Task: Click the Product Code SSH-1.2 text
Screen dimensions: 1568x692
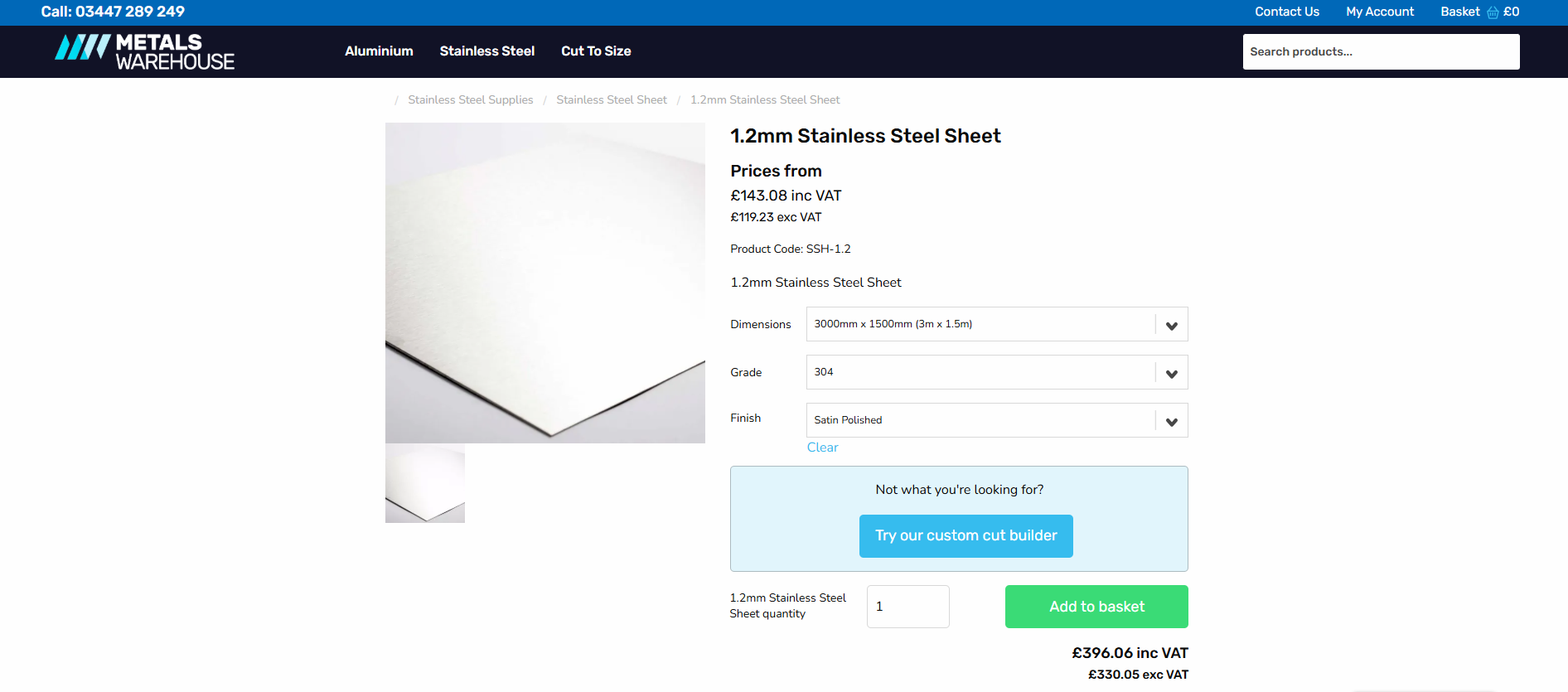Action: tap(791, 249)
